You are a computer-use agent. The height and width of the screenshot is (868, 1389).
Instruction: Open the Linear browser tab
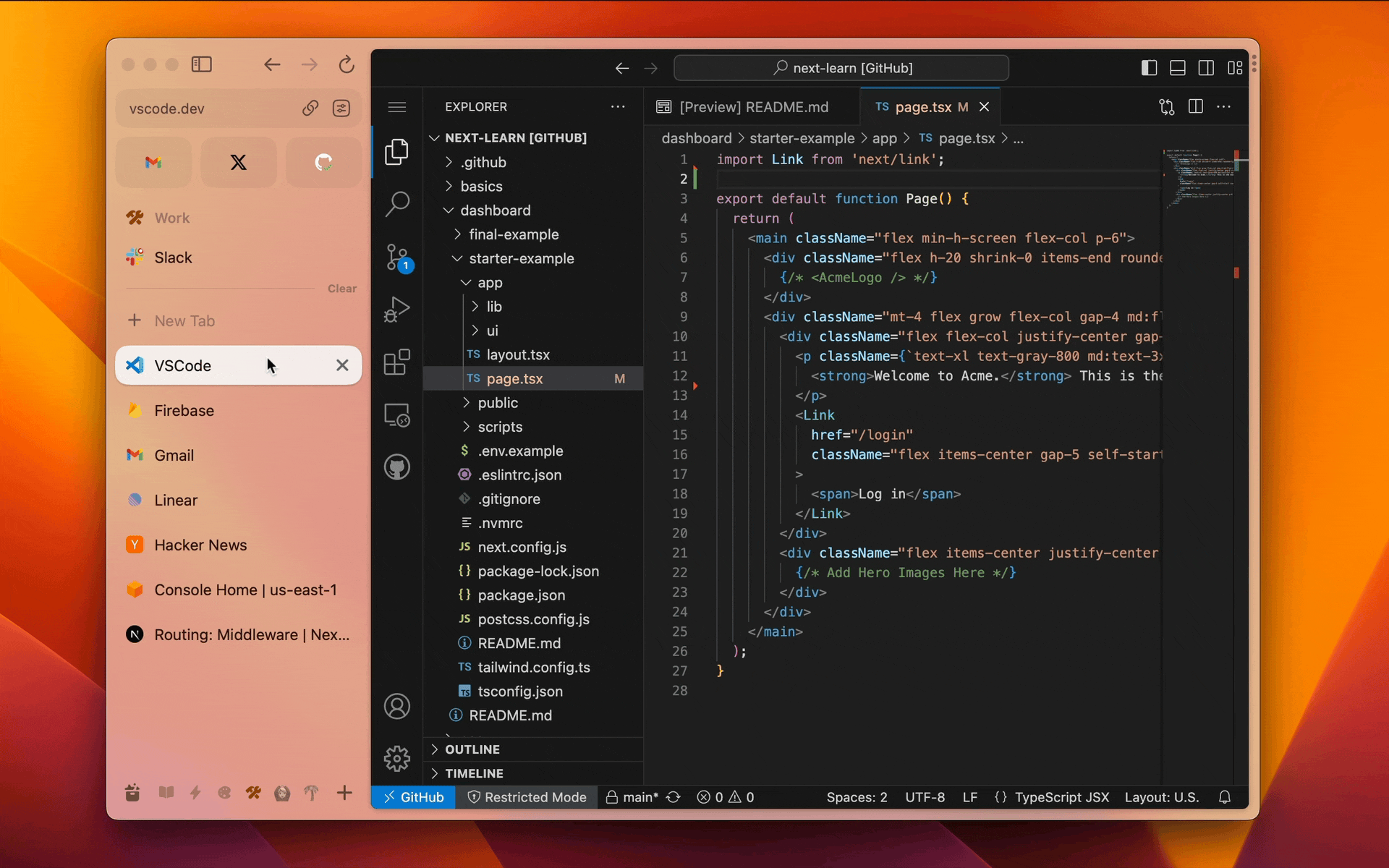pos(238,500)
